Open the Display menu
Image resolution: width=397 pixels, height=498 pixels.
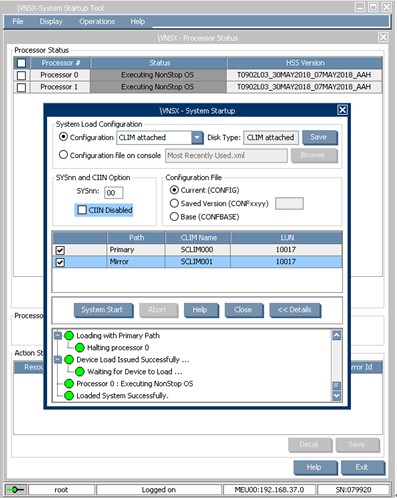(51, 22)
